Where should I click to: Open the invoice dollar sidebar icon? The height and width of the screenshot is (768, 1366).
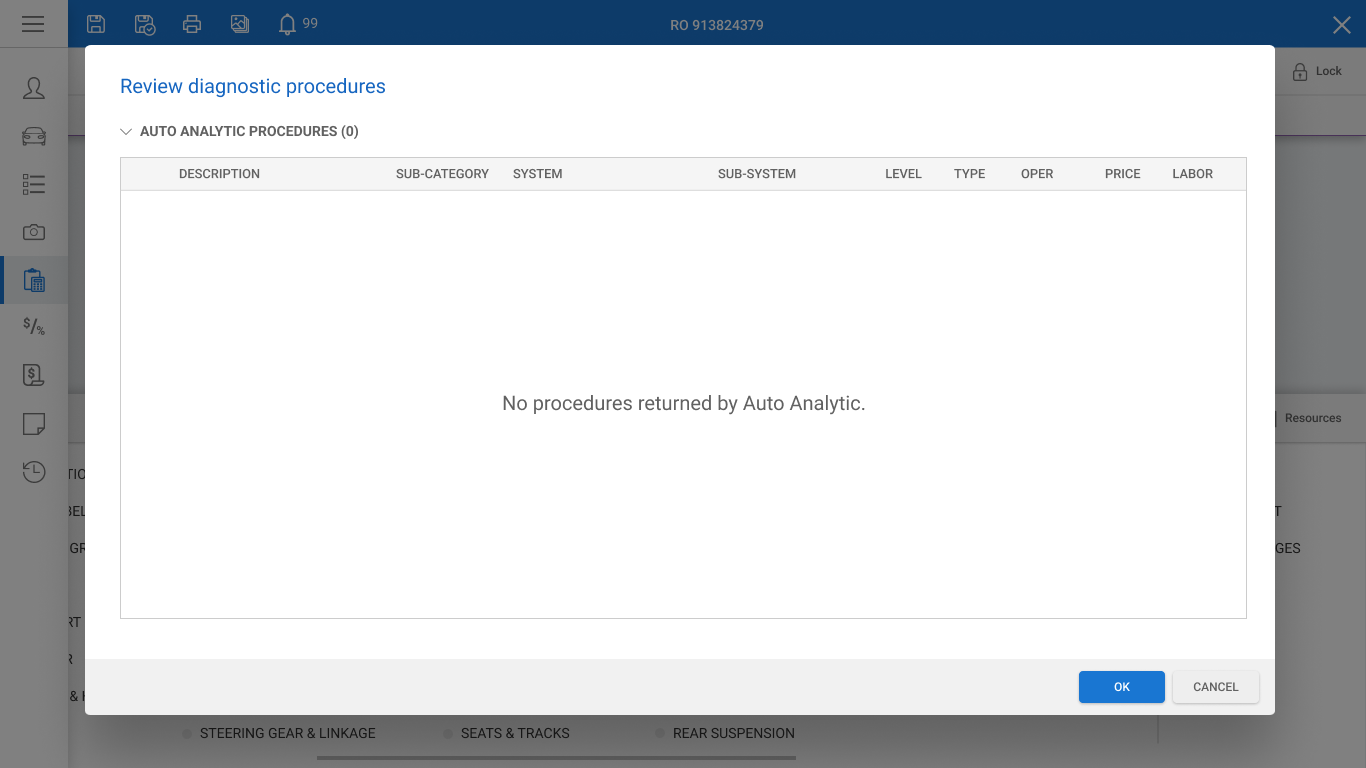[34, 375]
